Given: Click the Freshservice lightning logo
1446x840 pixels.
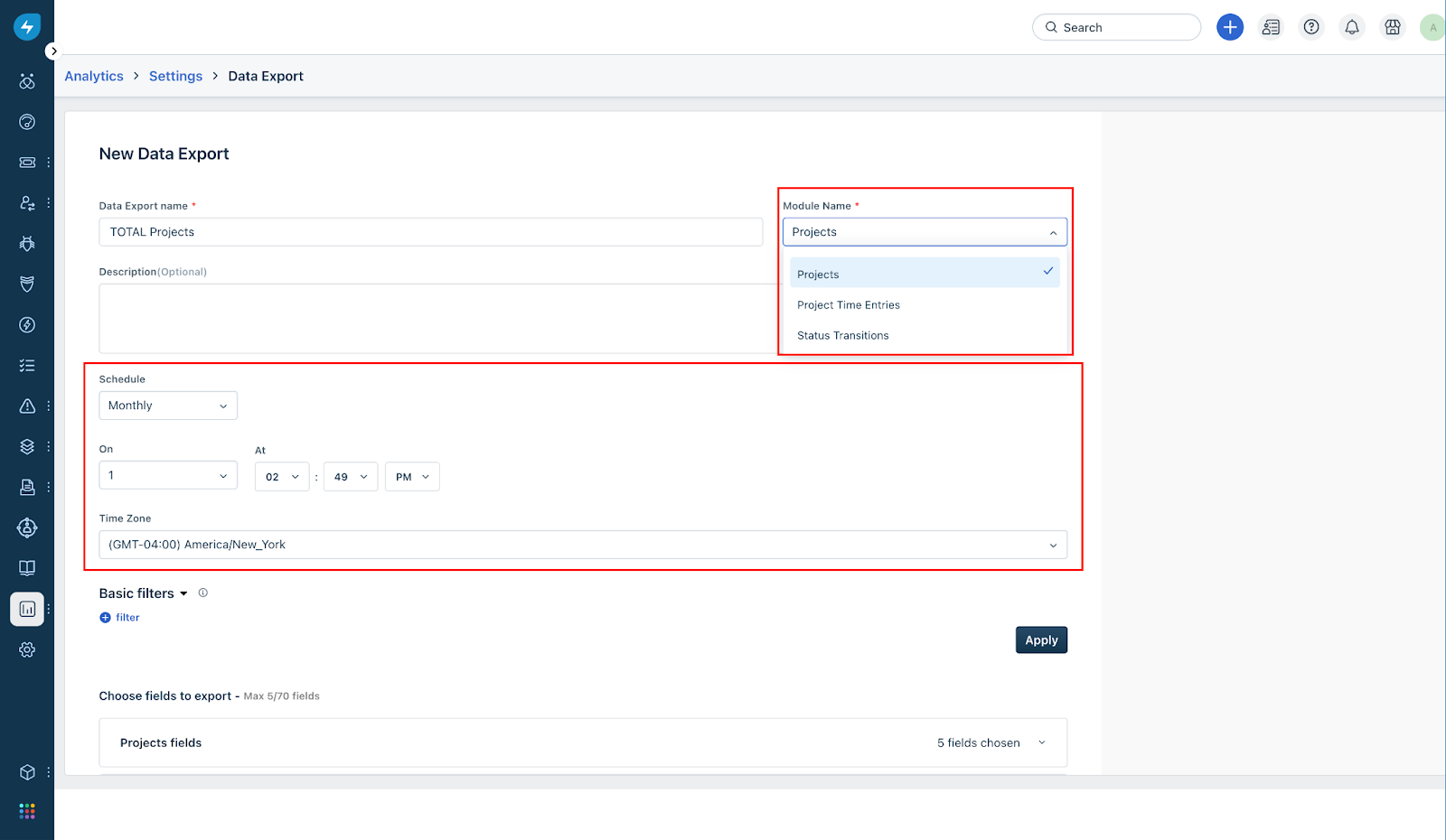Looking at the screenshot, I should [27, 27].
